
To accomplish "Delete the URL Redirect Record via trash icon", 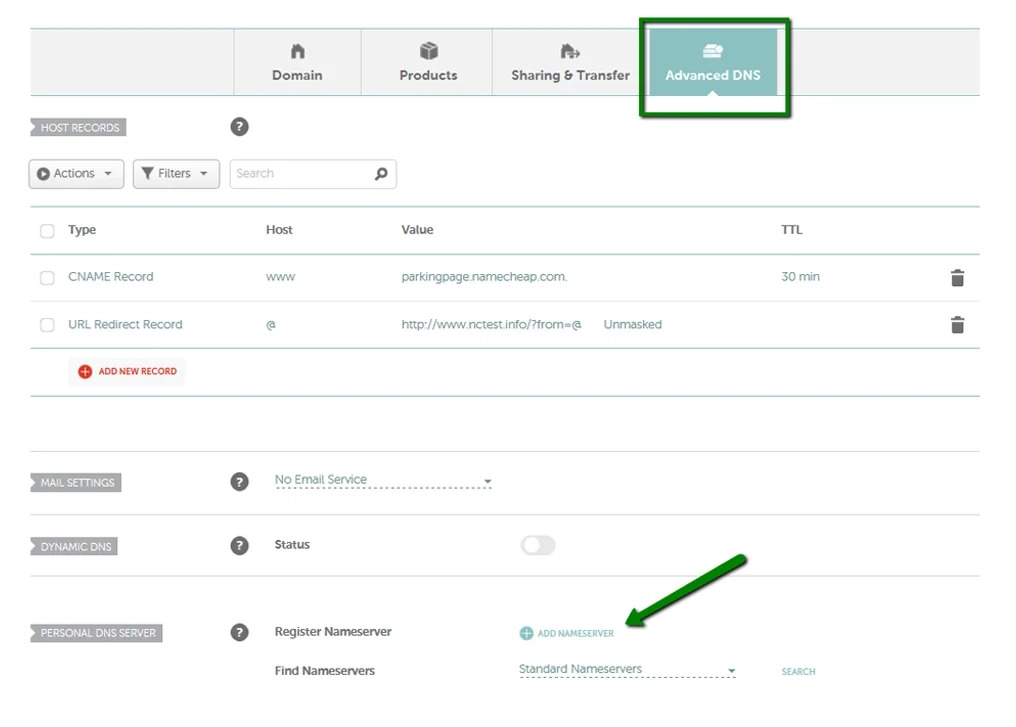I will [x=957, y=324].
